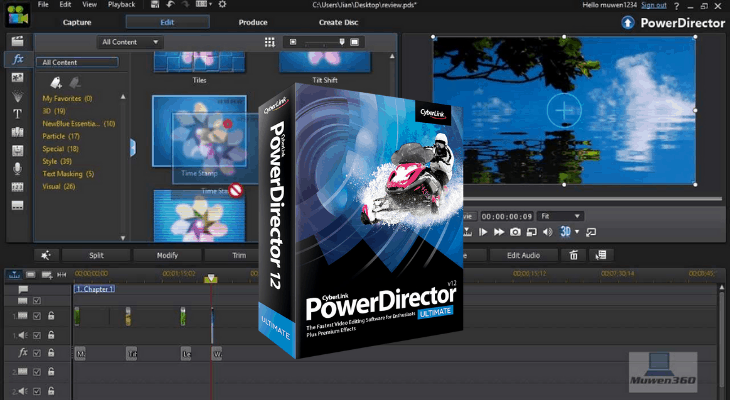
Task: Click the help question mark icon
Action: click(x=676, y=6)
